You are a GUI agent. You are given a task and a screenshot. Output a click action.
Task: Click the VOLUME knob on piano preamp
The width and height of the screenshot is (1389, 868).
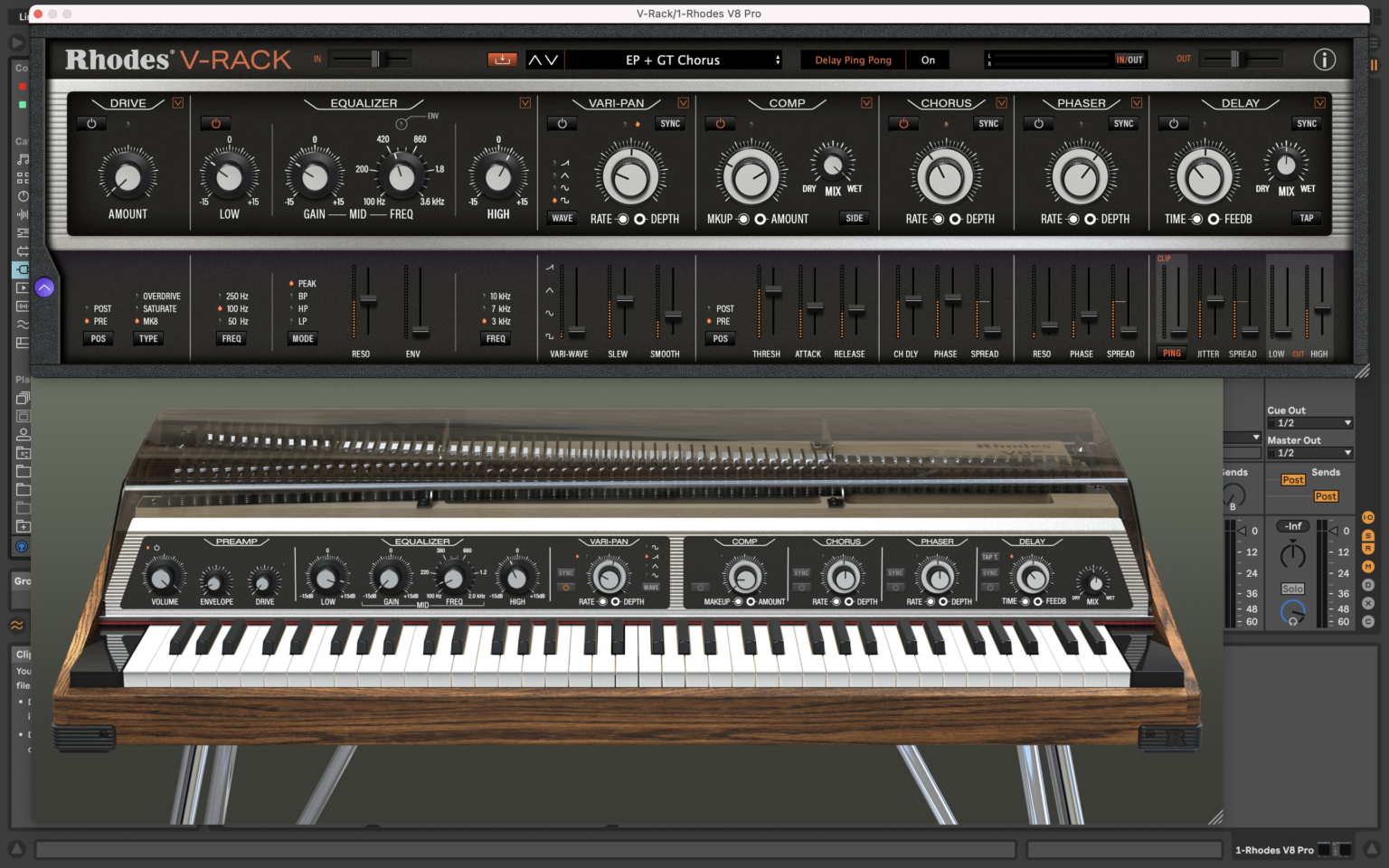click(x=162, y=579)
